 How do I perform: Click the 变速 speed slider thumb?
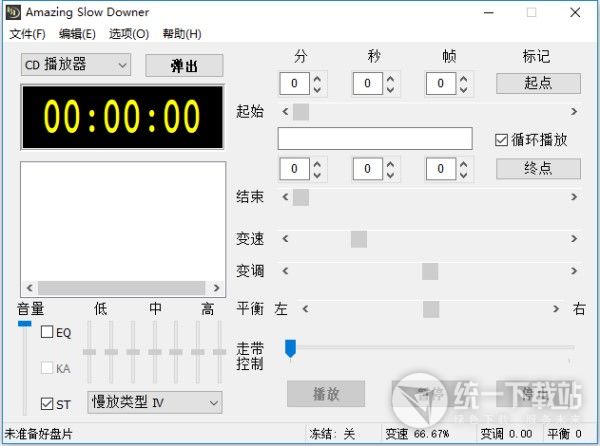[x=359, y=239]
